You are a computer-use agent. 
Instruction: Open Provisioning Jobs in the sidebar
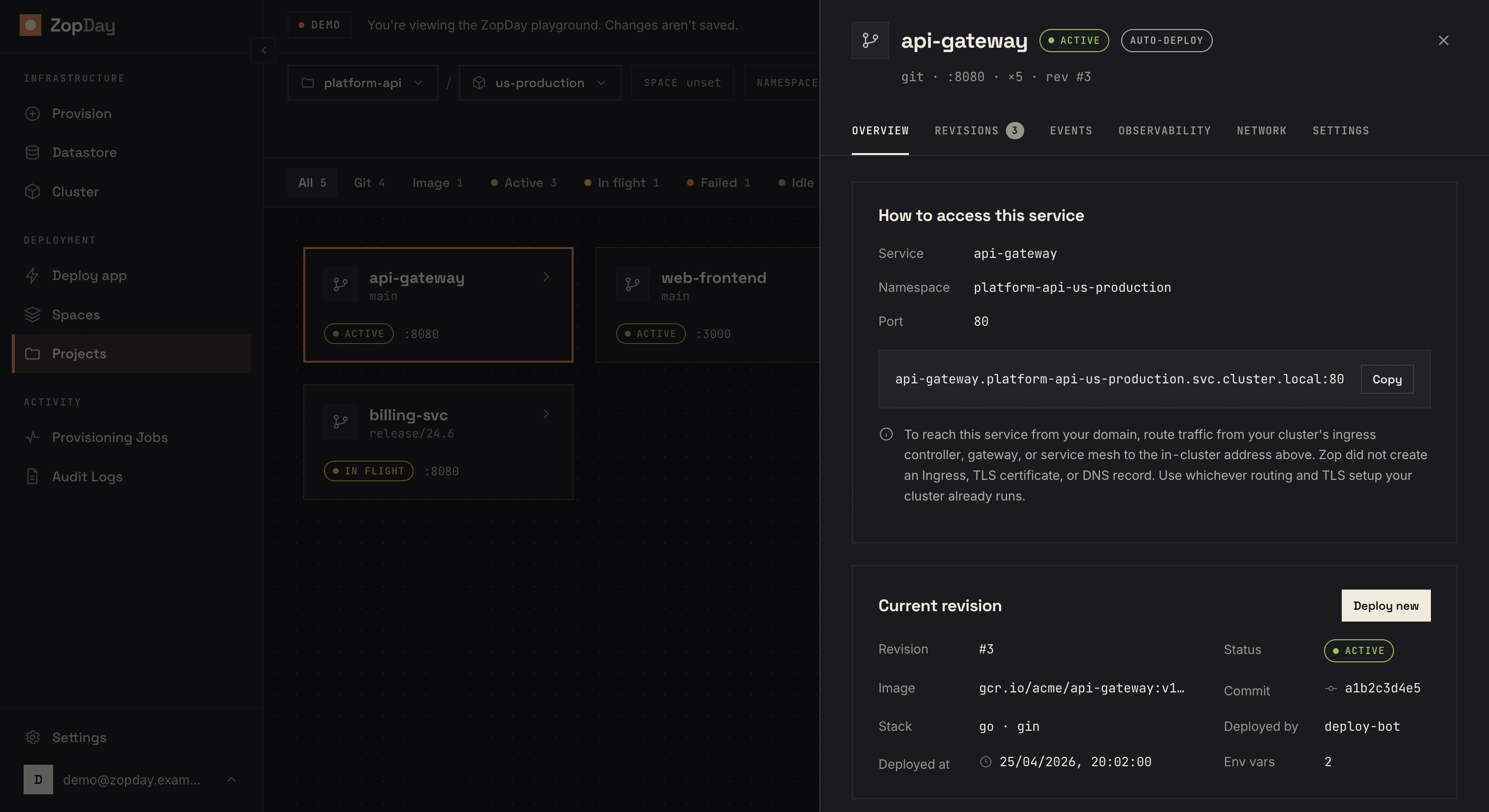pyautogui.click(x=131, y=437)
